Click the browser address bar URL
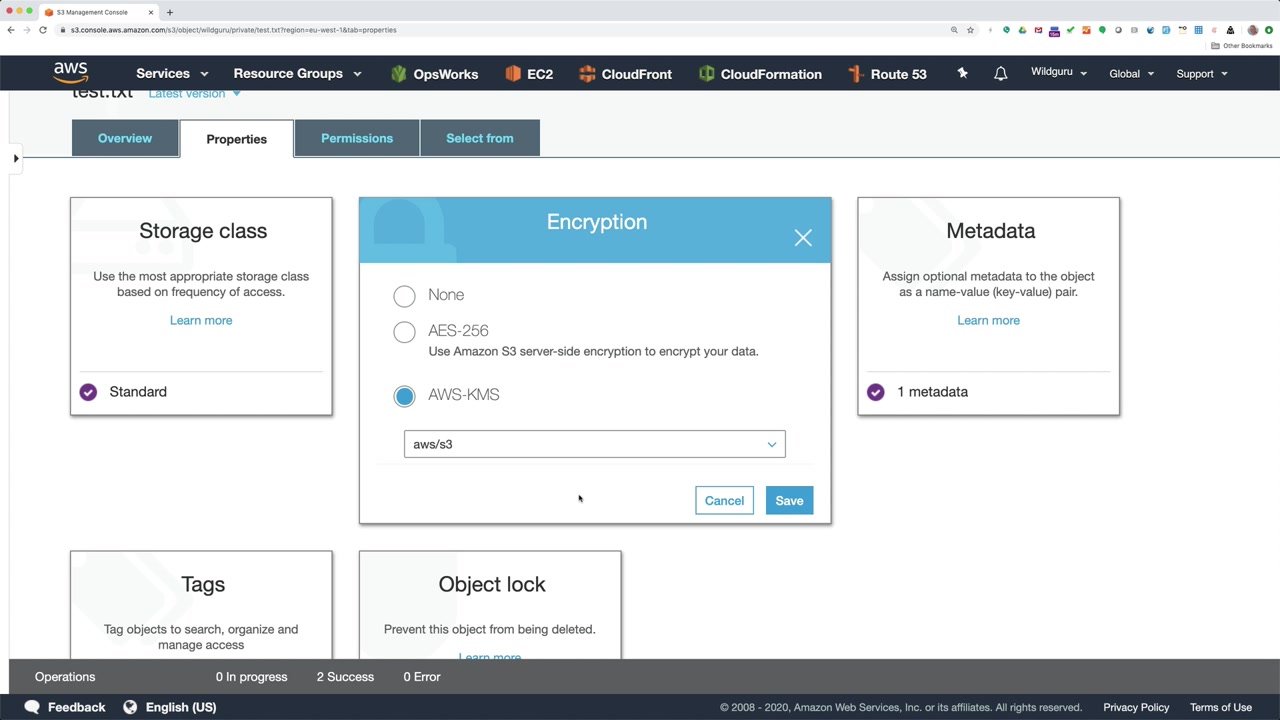 click(x=234, y=30)
